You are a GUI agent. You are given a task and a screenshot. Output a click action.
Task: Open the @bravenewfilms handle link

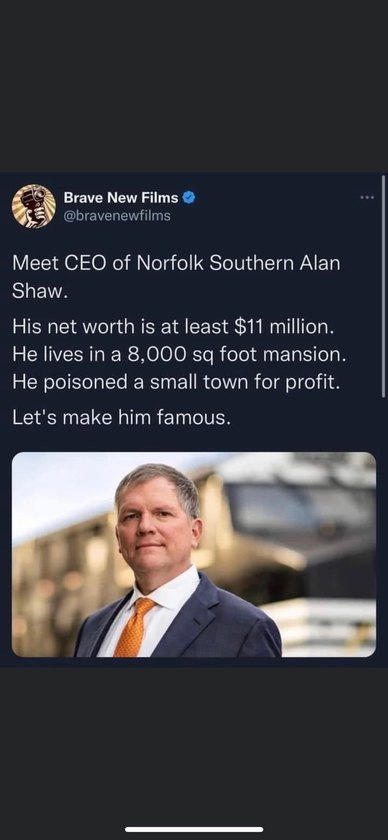click(x=117, y=216)
